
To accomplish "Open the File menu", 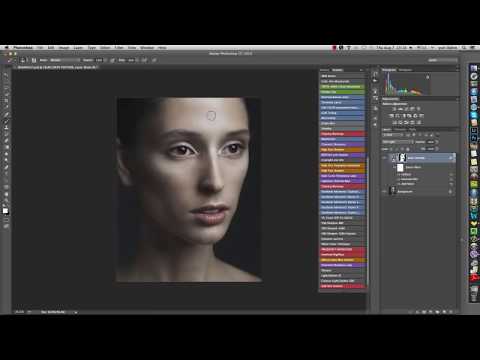I will (x=40, y=48).
